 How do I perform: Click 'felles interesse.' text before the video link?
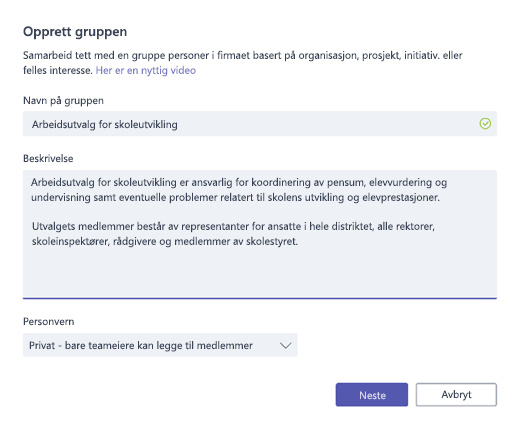click(x=58, y=70)
